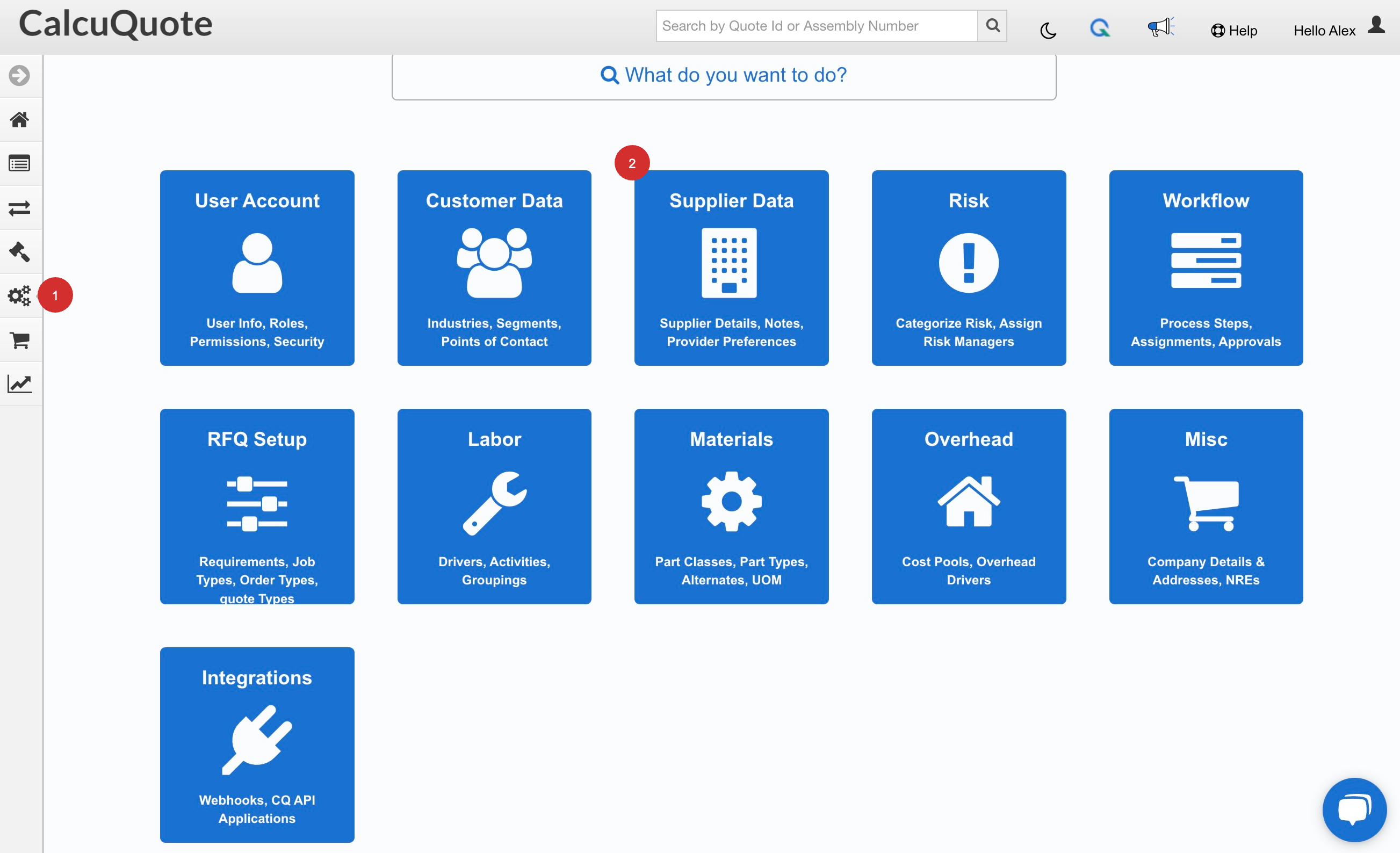Viewport: 1400px width, 853px height.
Task: Click 'Company Details & Addresses, NREs' text
Action: pyautogui.click(x=1206, y=571)
